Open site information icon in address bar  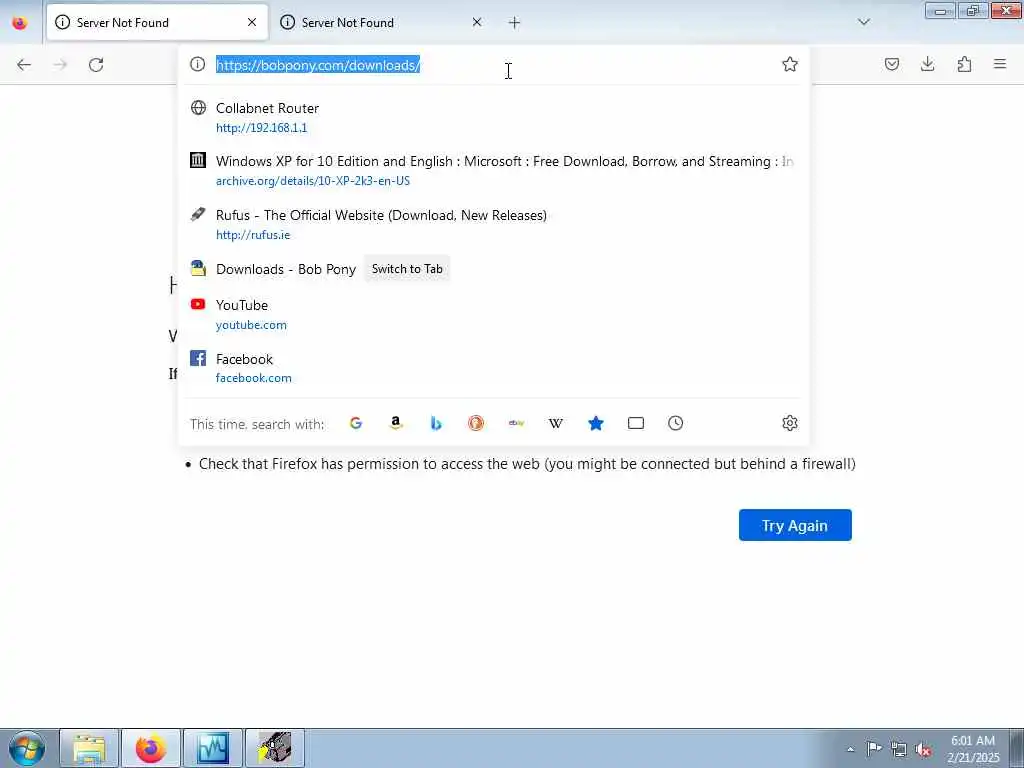(197, 64)
